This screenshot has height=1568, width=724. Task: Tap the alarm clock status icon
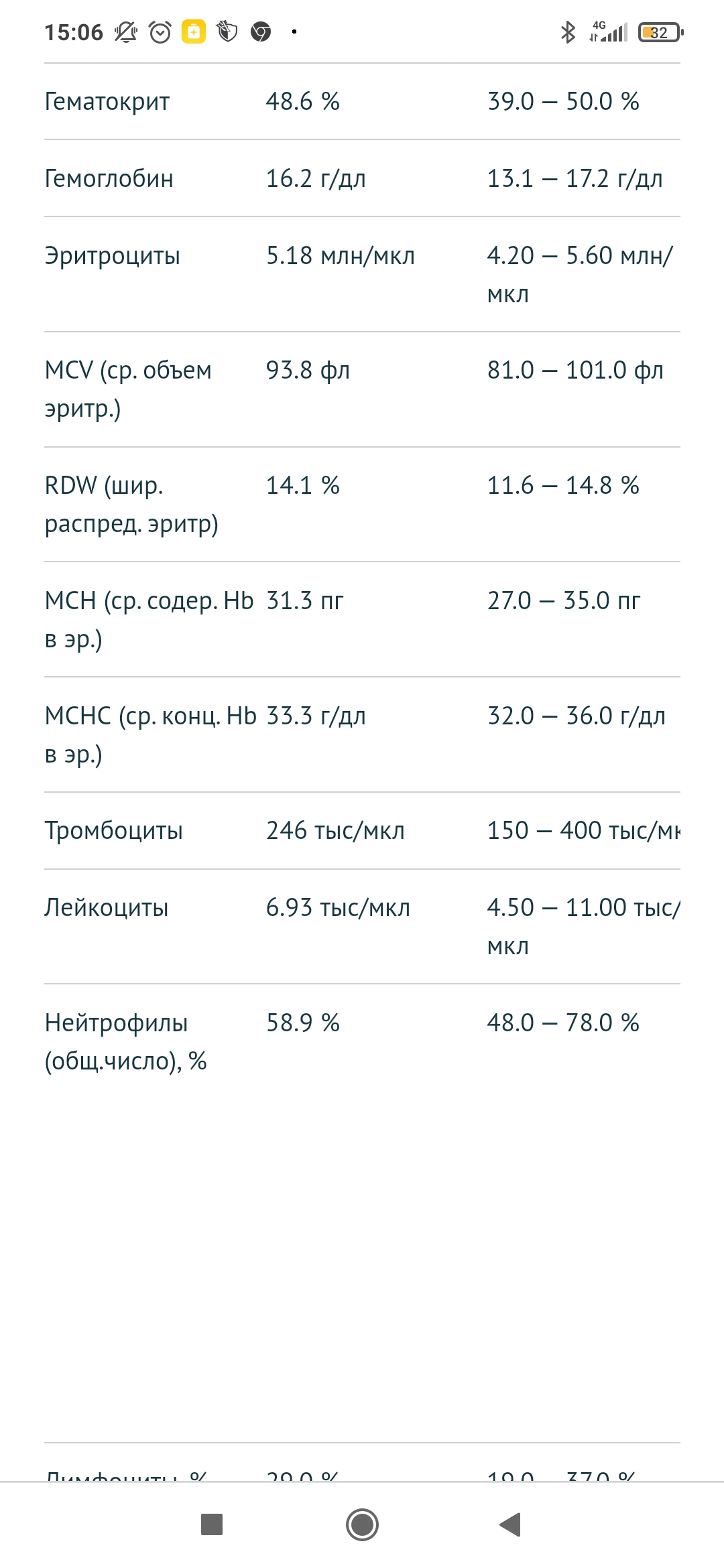(x=160, y=31)
